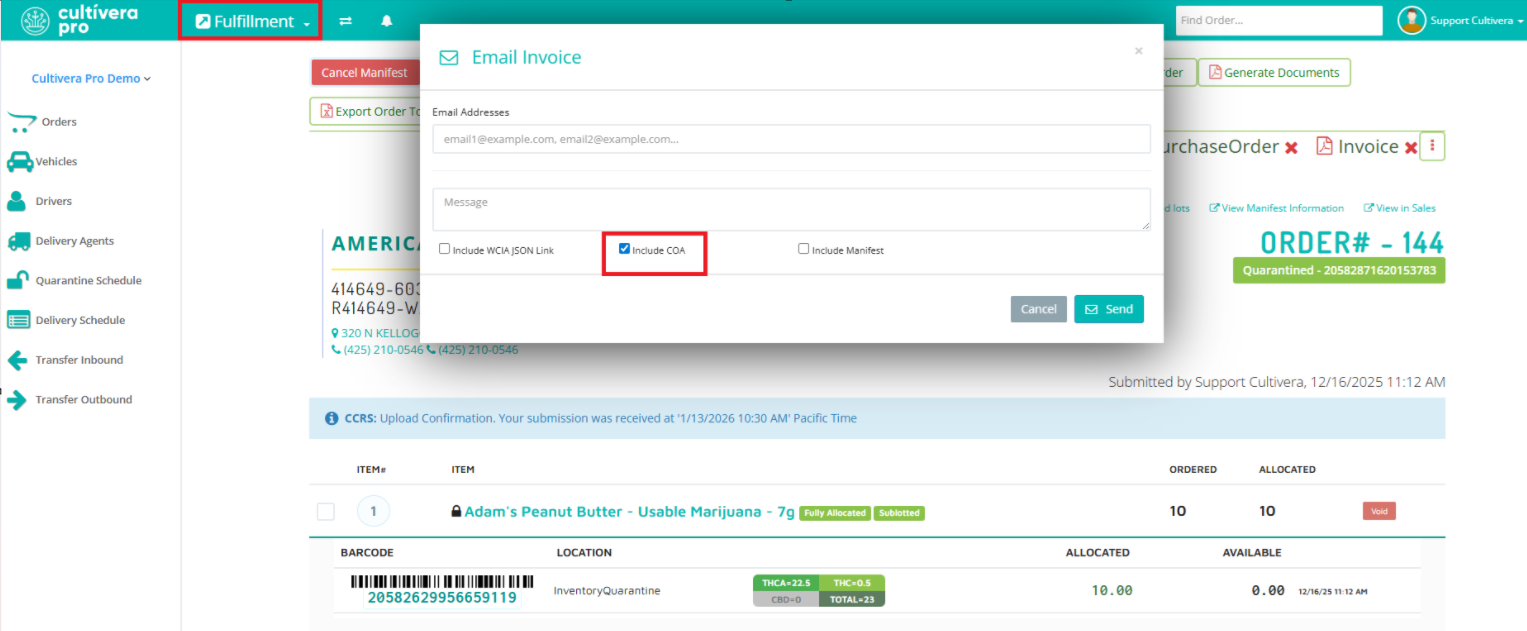
Task: Toggle Include WCIA JSON Link checkbox
Action: (444, 249)
